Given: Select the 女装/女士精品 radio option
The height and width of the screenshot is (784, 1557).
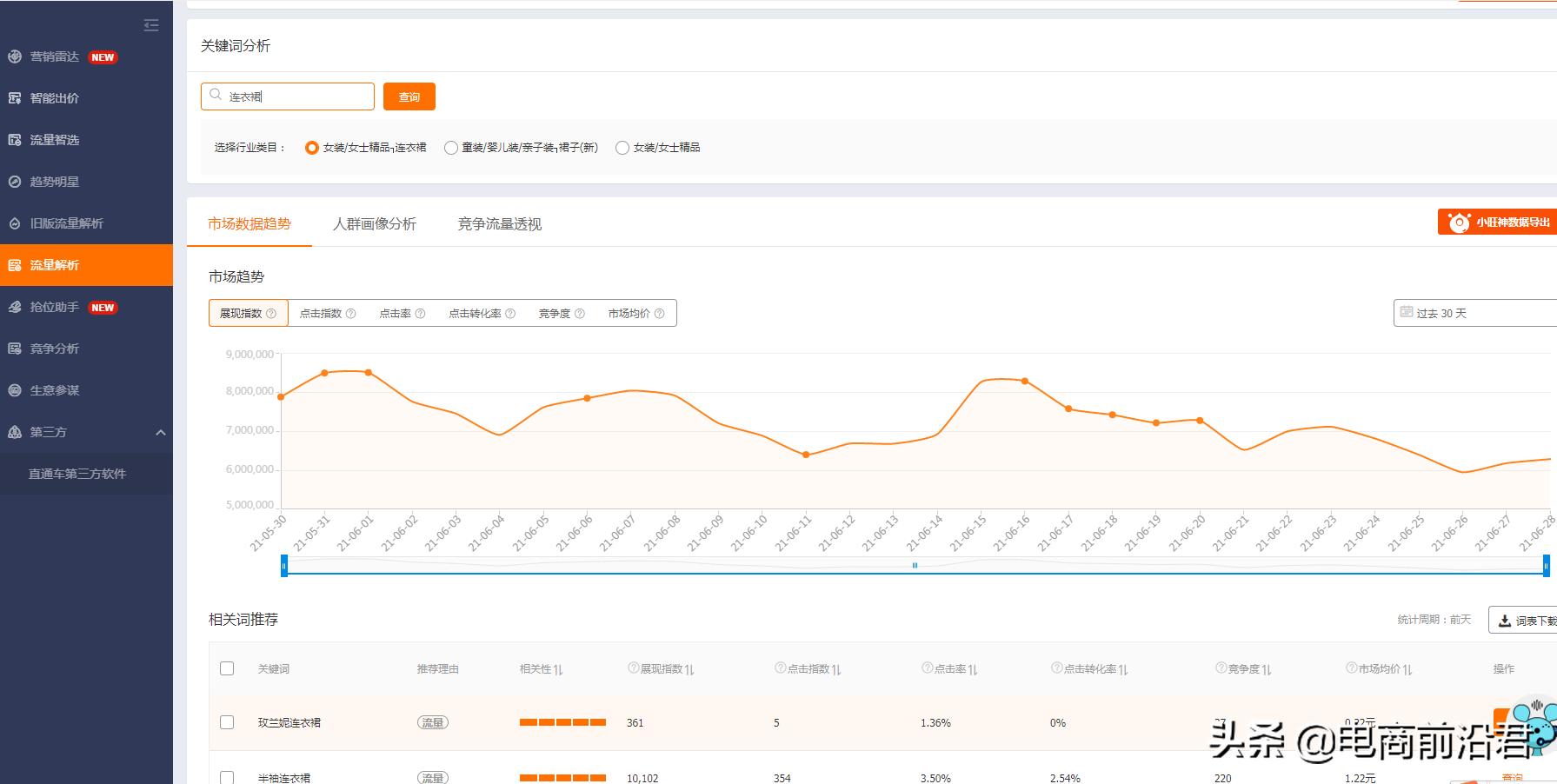Looking at the screenshot, I should point(622,148).
